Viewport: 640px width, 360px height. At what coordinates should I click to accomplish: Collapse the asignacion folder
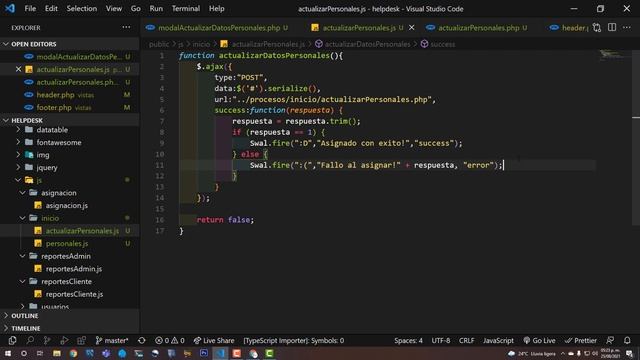point(22,193)
